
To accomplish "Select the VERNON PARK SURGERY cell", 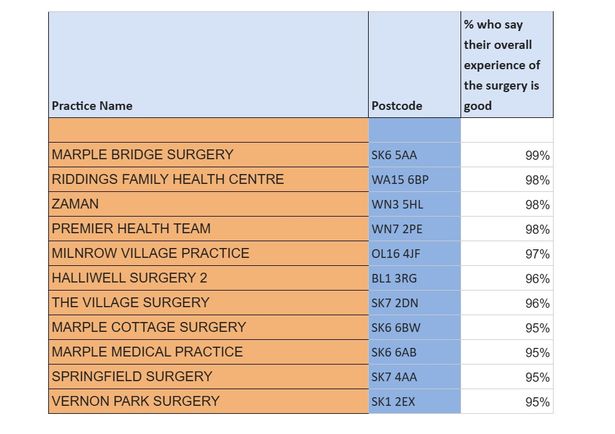I will tap(135, 401).
